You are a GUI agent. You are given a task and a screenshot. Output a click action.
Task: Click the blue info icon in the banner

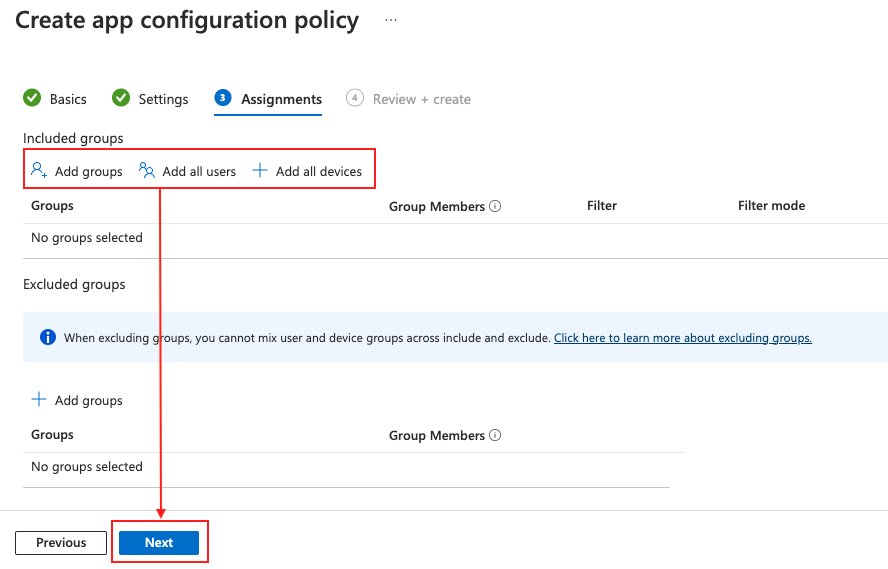tap(47, 338)
